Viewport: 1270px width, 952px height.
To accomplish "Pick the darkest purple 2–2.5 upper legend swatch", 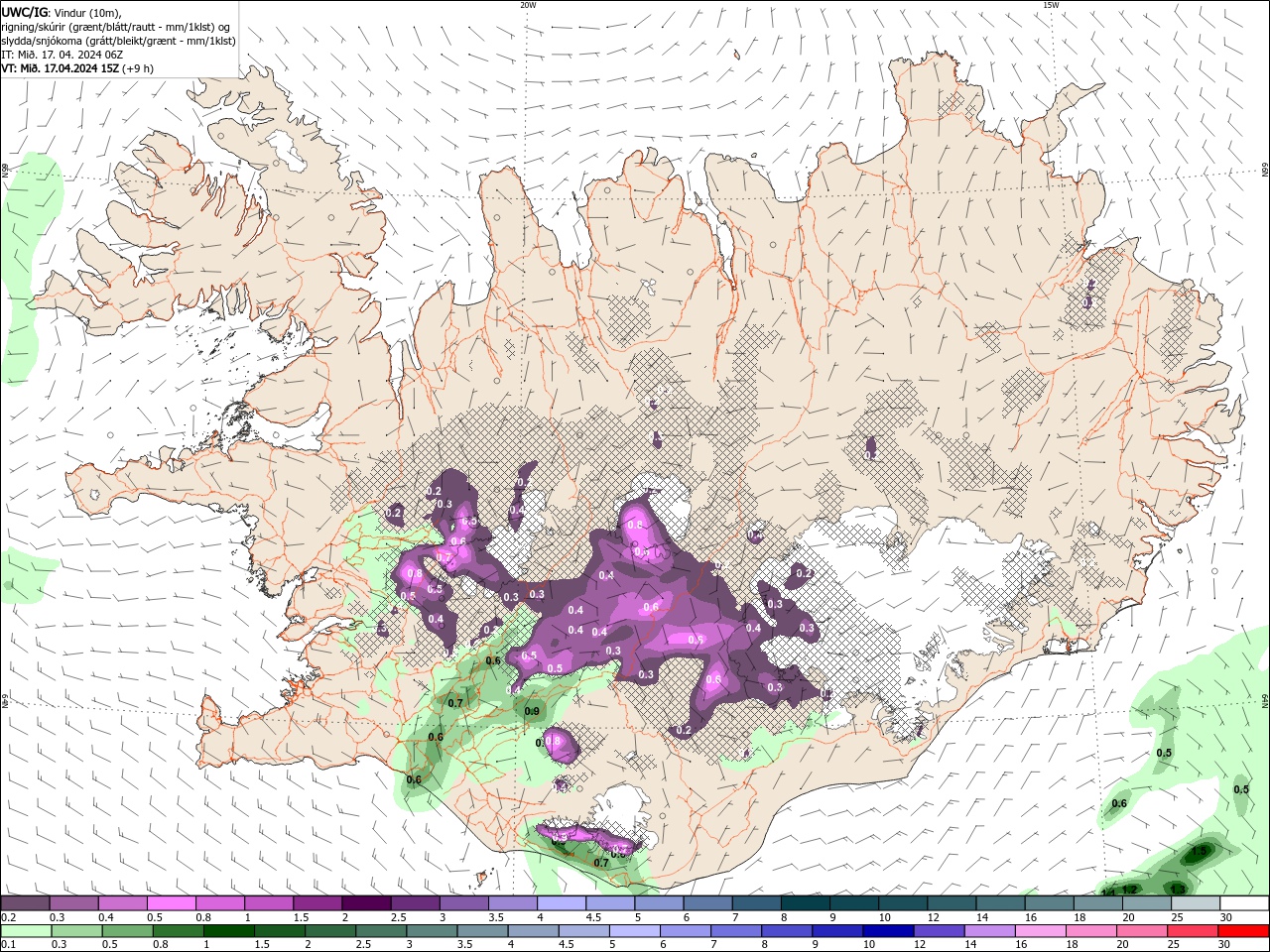I will 366,903.
